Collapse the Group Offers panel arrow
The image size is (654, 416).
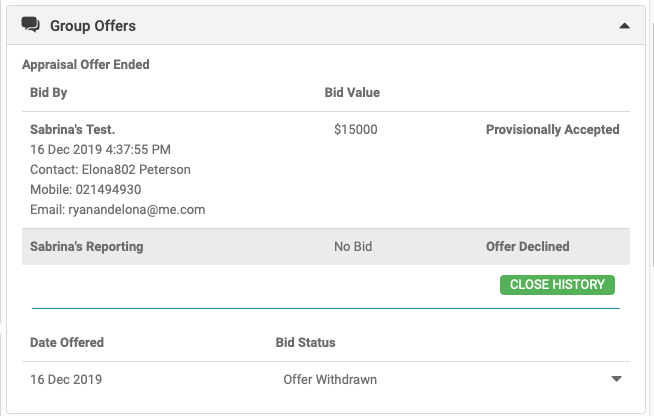[624, 26]
